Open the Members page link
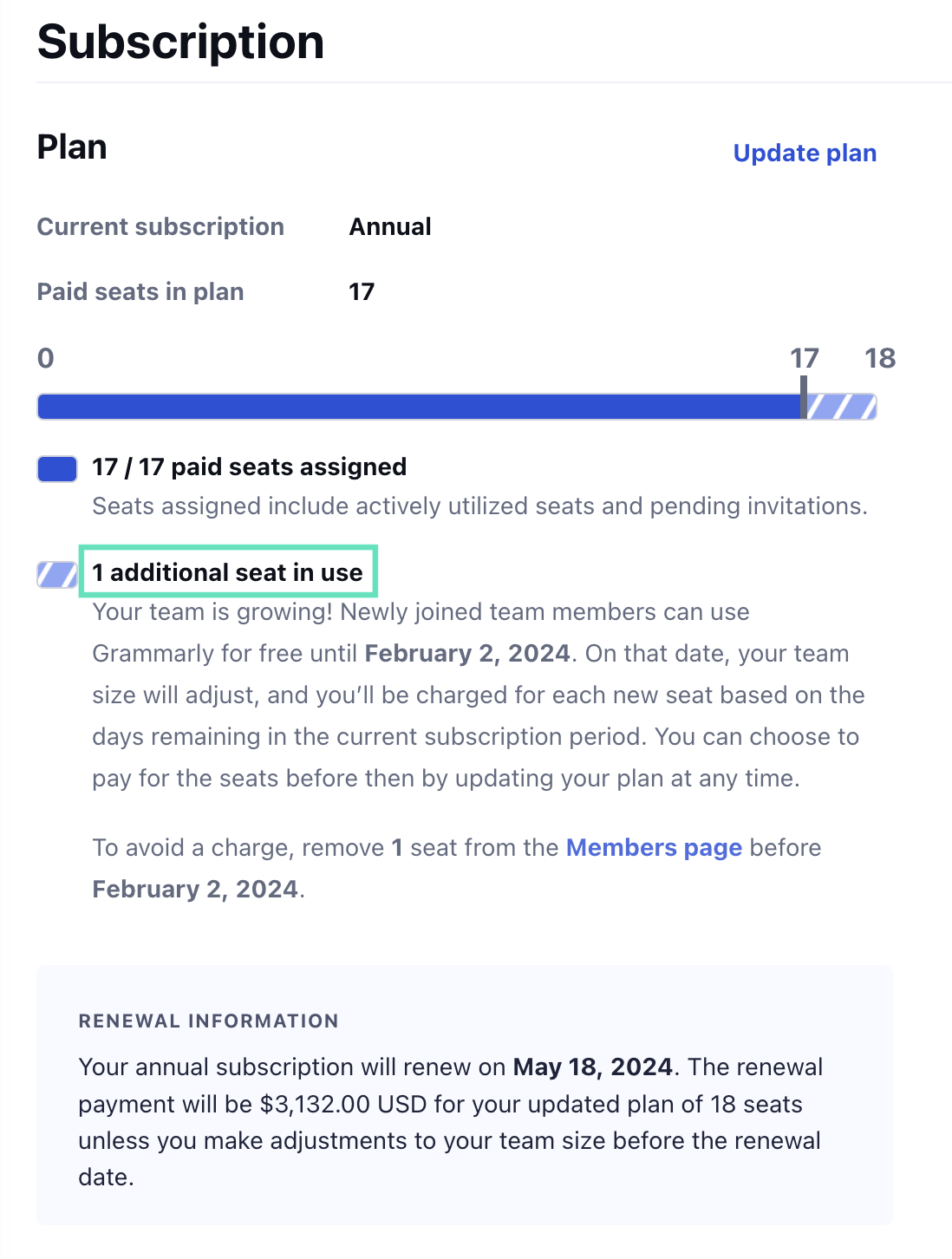 click(x=654, y=847)
